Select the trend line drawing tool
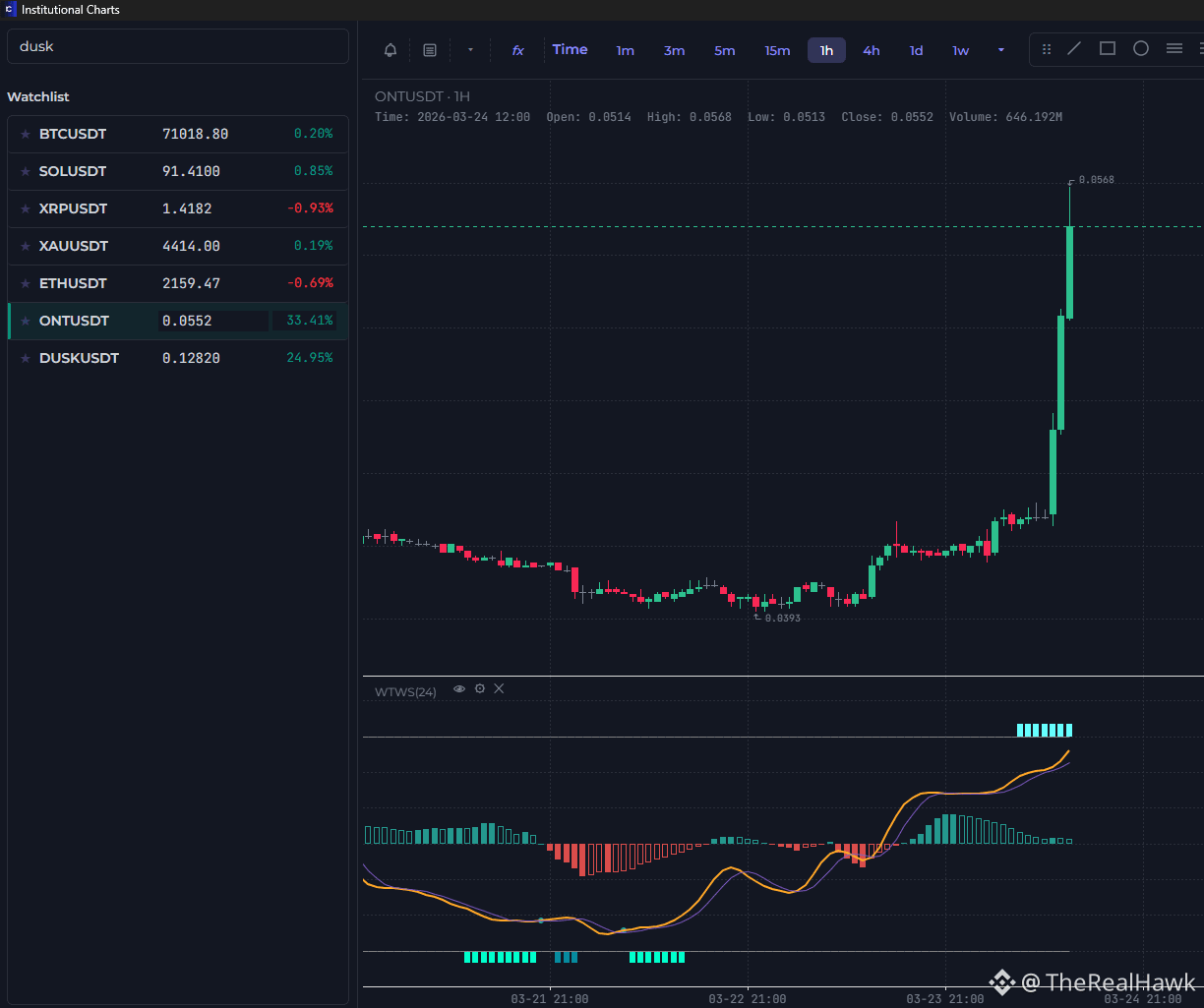This screenshot has height=1008, width=1204. tap(1074, 48)
